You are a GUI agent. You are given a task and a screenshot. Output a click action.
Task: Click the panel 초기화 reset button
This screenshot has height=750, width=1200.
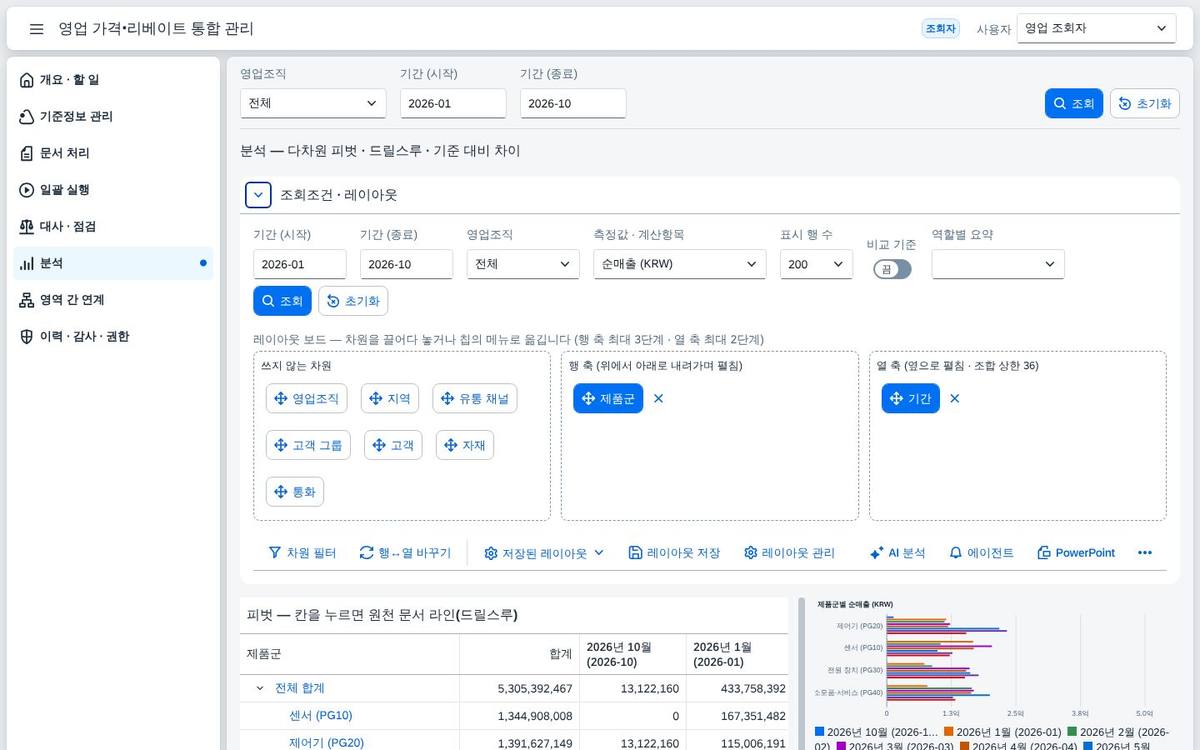click(x=353, y=301)
